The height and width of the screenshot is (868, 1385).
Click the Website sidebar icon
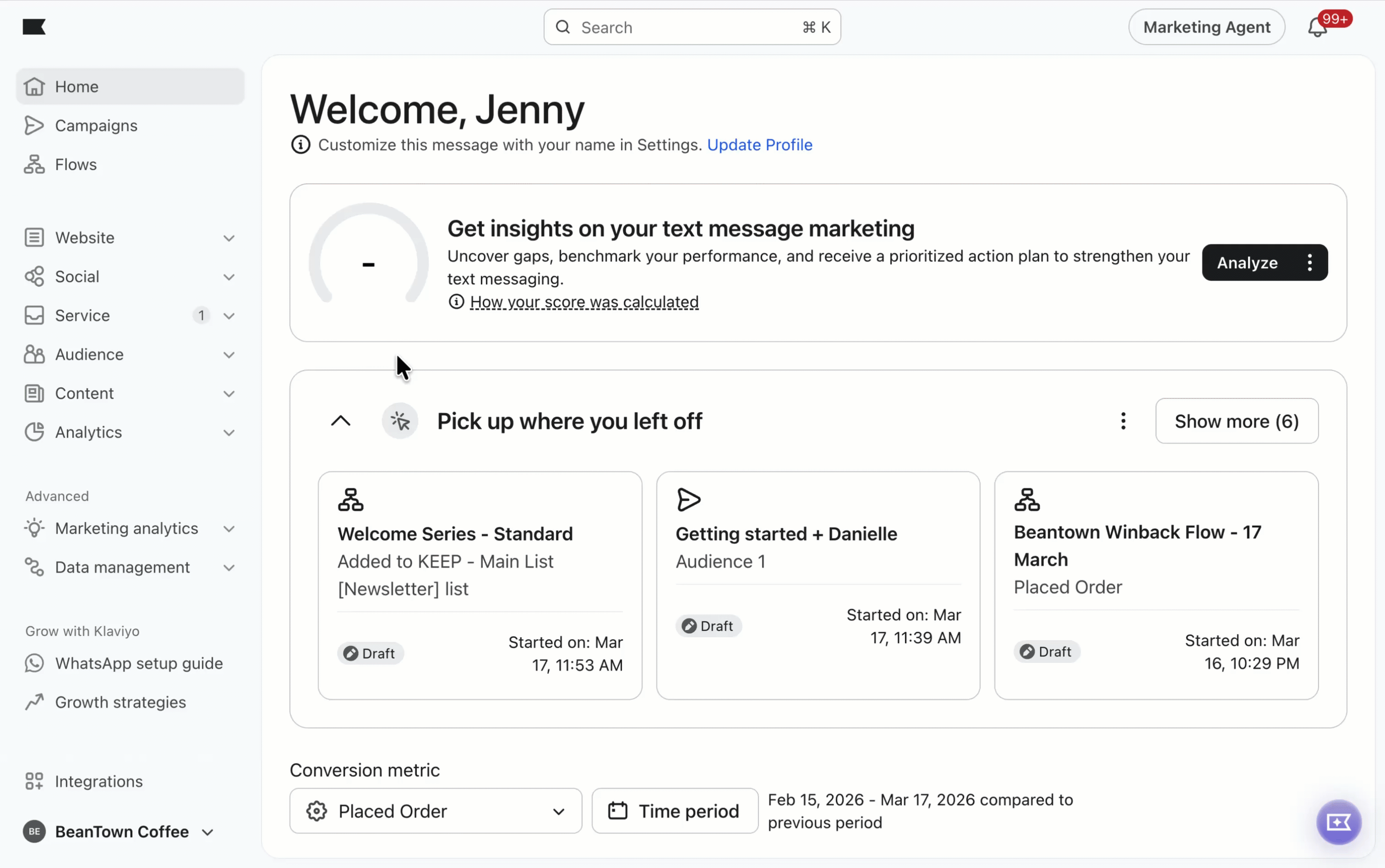[x=34, y=238]
